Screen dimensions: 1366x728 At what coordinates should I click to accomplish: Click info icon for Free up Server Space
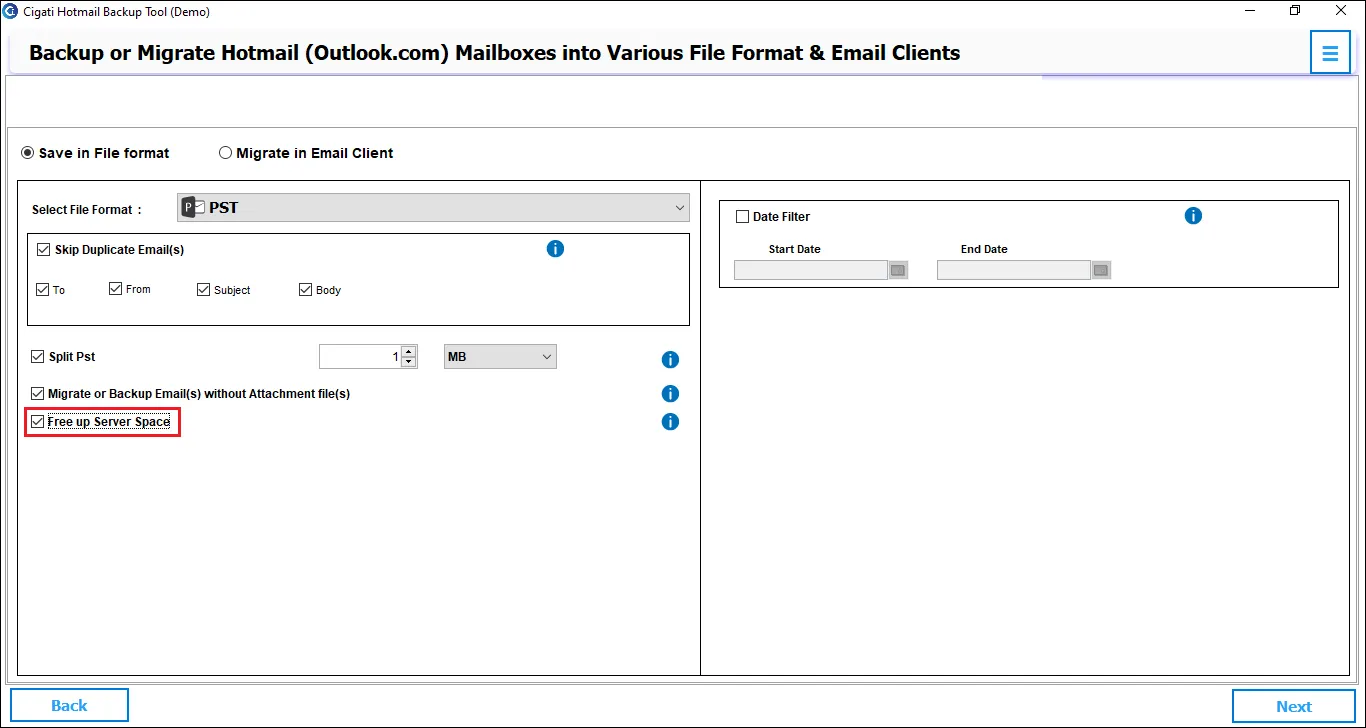pos(670,422)
